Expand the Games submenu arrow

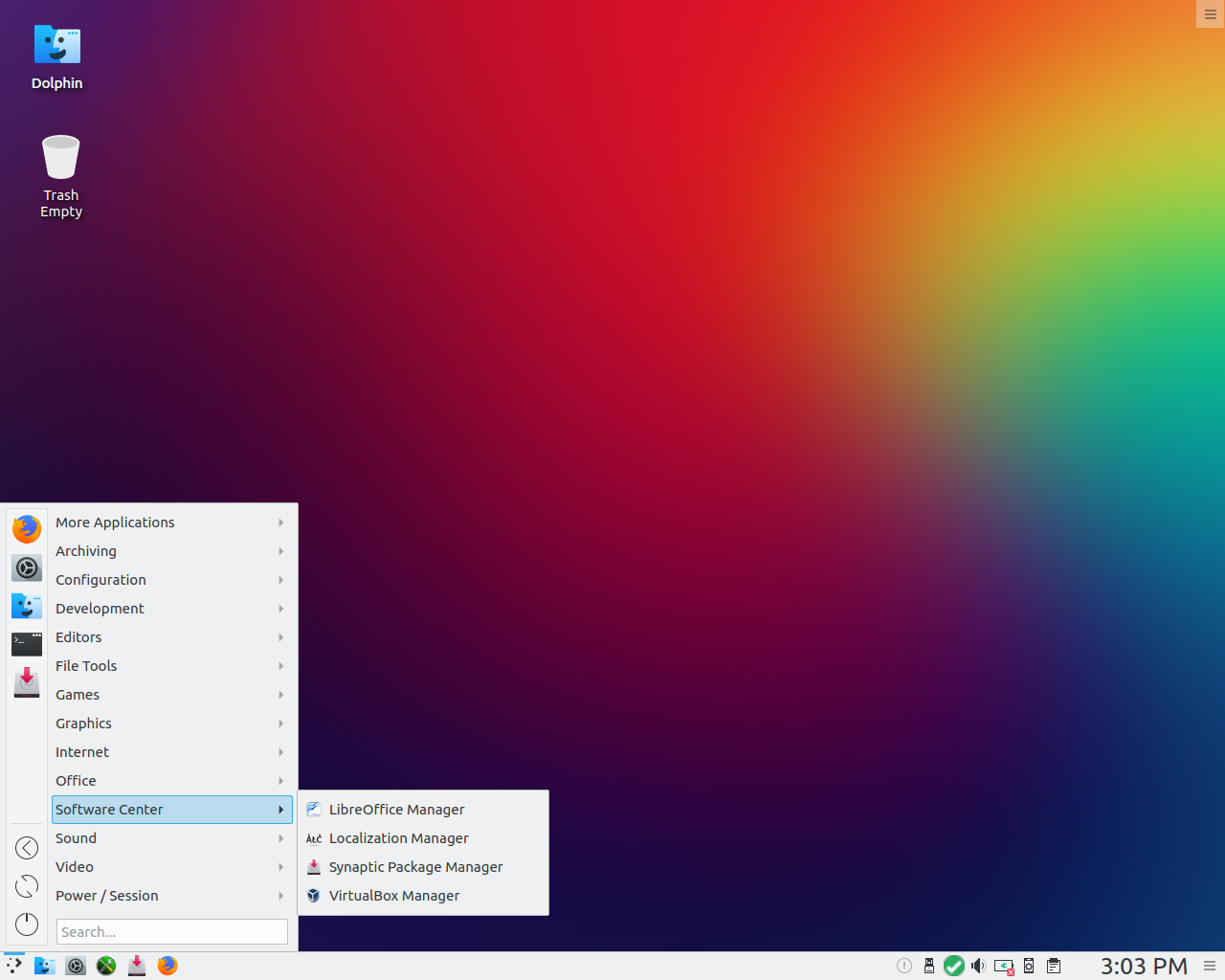click(x=281, y=695)
